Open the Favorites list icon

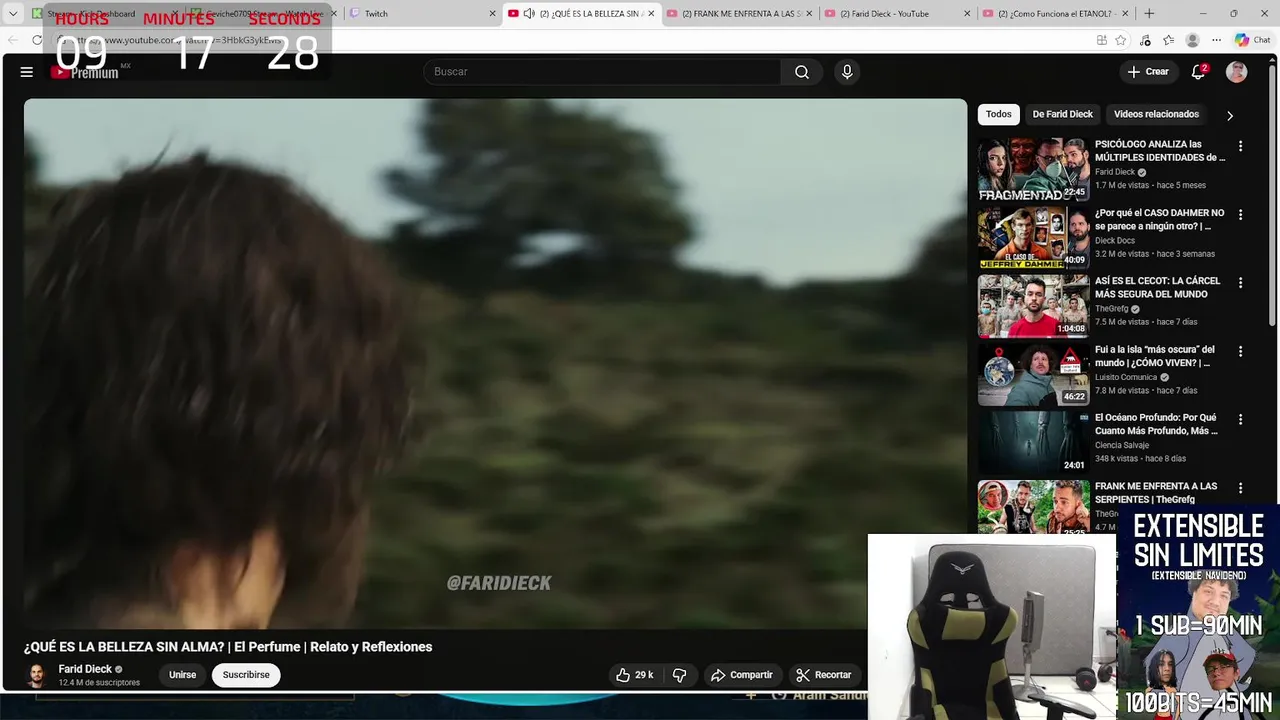[x=1168, y=40]
